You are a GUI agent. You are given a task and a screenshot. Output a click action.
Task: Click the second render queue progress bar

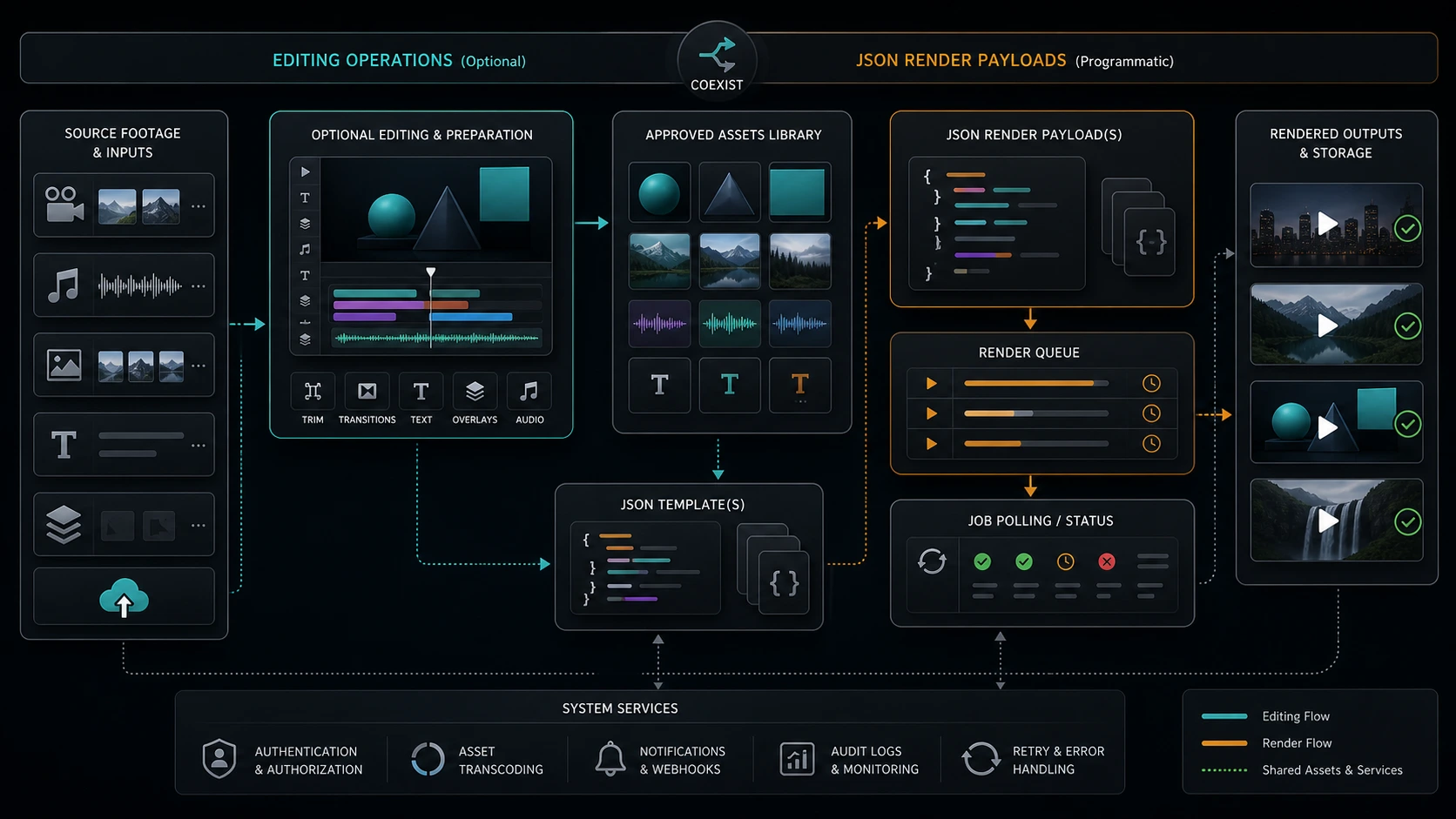[x=1036, y=413]
